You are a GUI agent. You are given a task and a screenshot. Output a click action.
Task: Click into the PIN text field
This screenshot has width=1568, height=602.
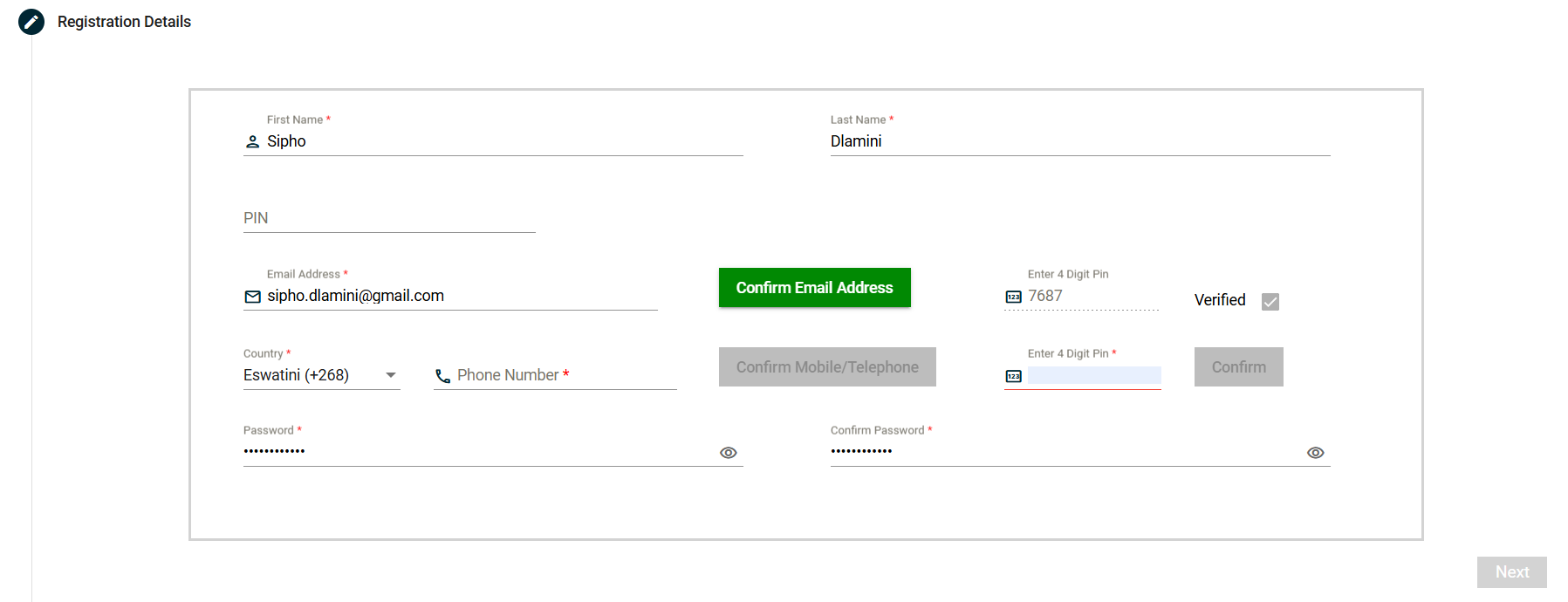(x=388, y=218)
